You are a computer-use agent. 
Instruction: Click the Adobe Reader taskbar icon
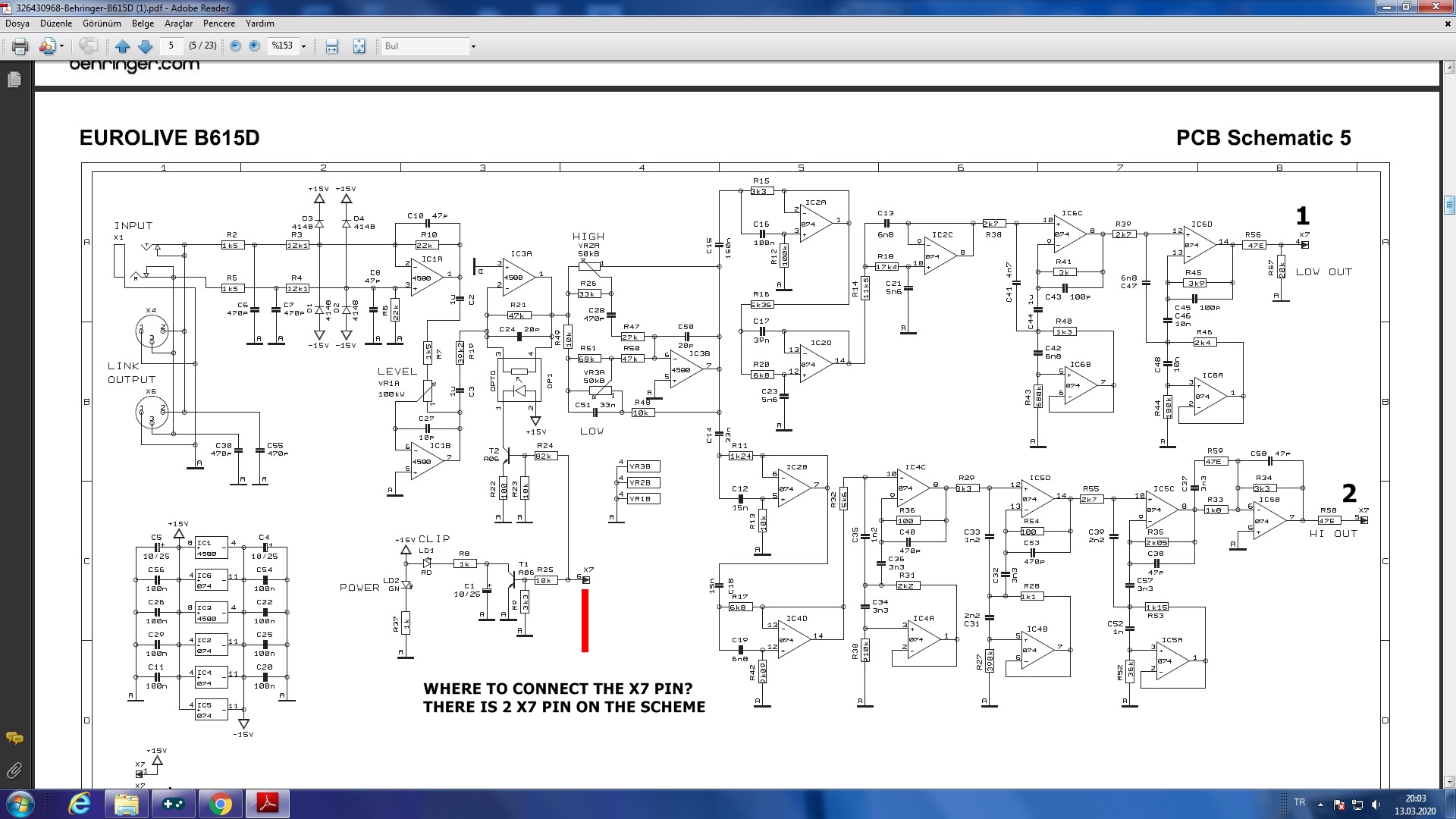point(268,804)
